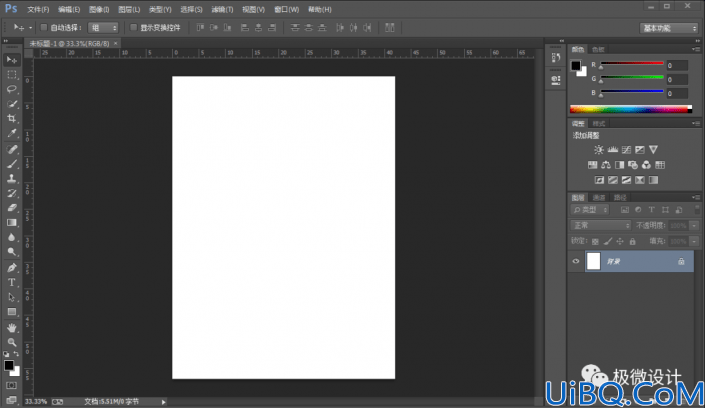
Task: Open the Image menu
Action: pos(99,9)
